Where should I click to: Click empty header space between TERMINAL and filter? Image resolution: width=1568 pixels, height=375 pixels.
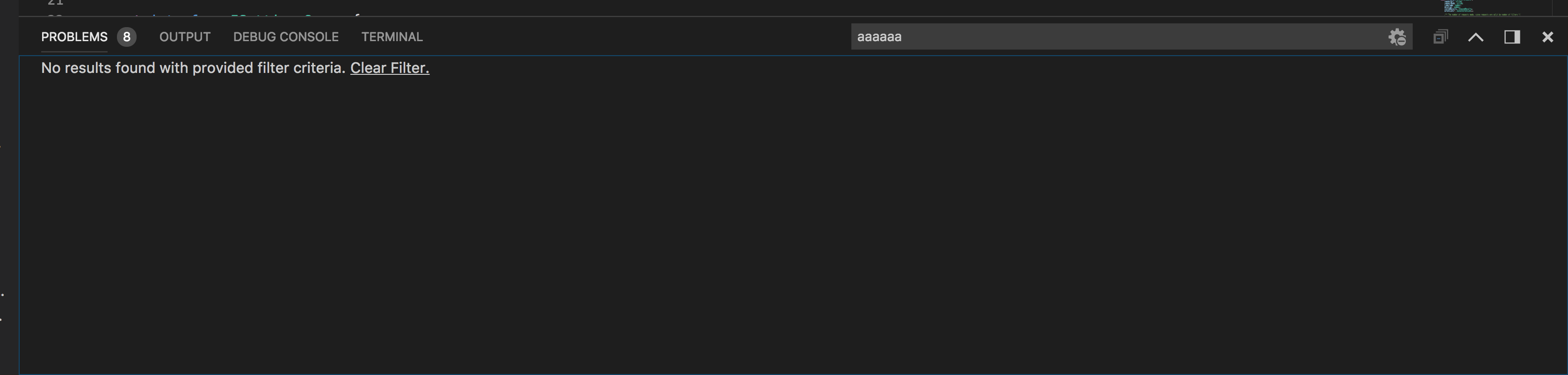tap(636, 37)
